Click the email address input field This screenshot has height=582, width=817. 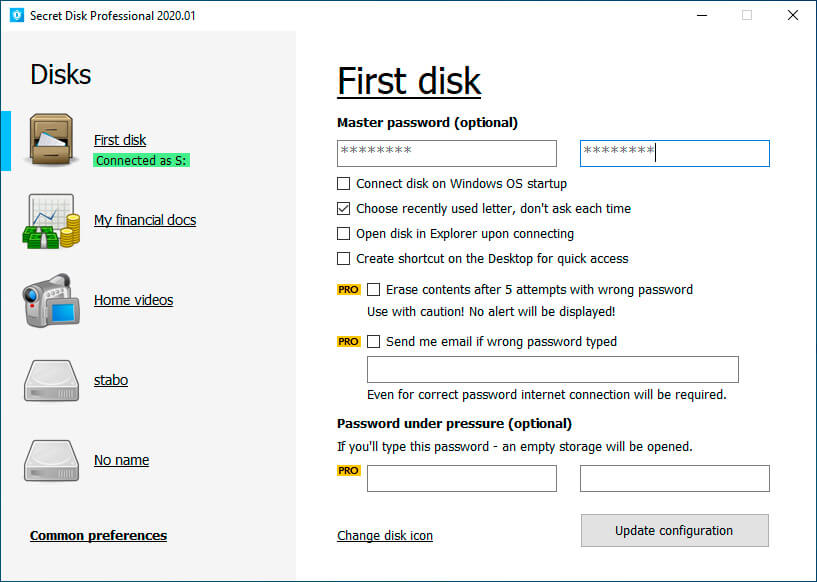[553, 369]
